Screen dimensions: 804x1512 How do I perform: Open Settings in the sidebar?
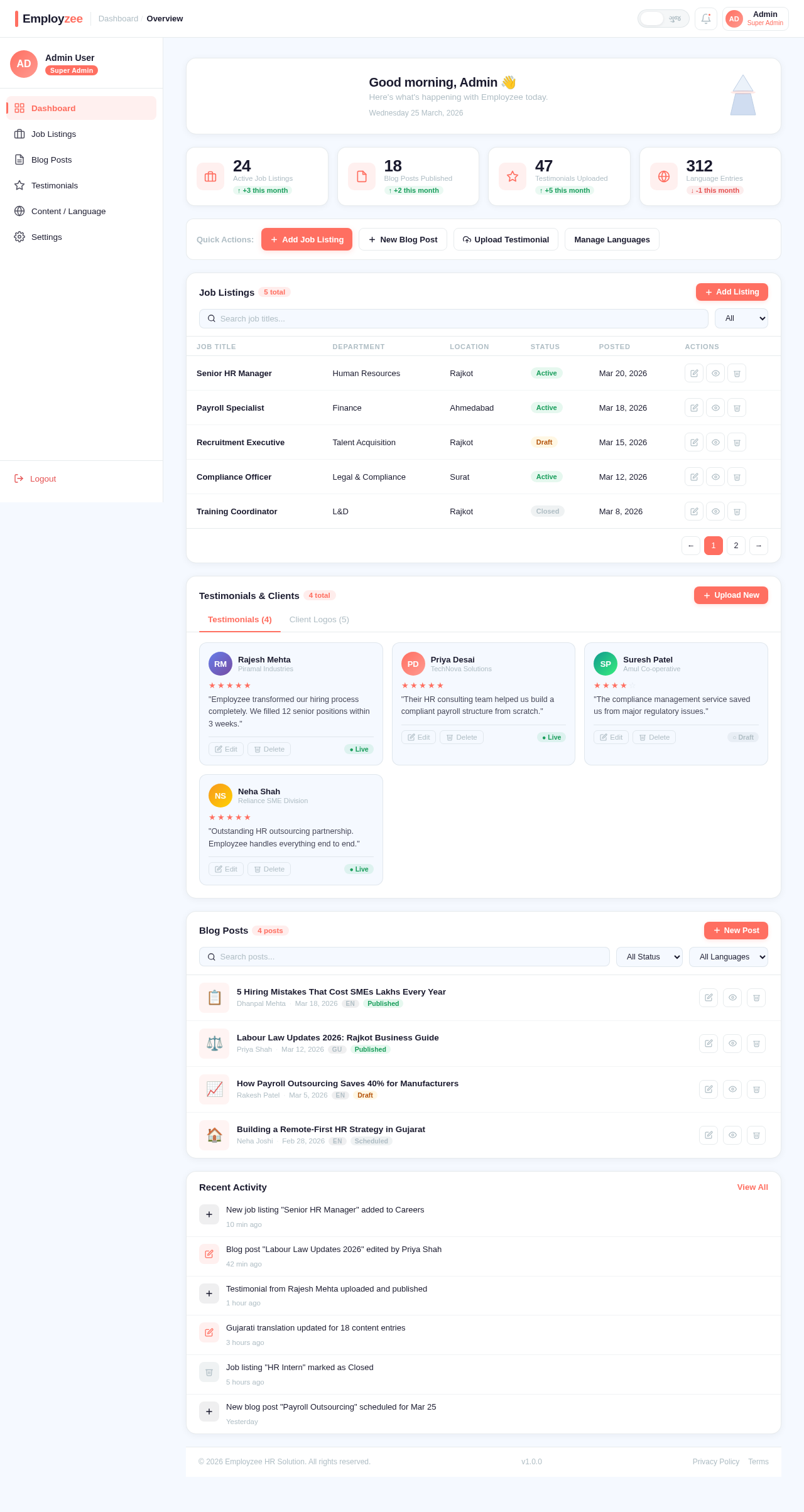pyautogui.click(x=81, y=237)
